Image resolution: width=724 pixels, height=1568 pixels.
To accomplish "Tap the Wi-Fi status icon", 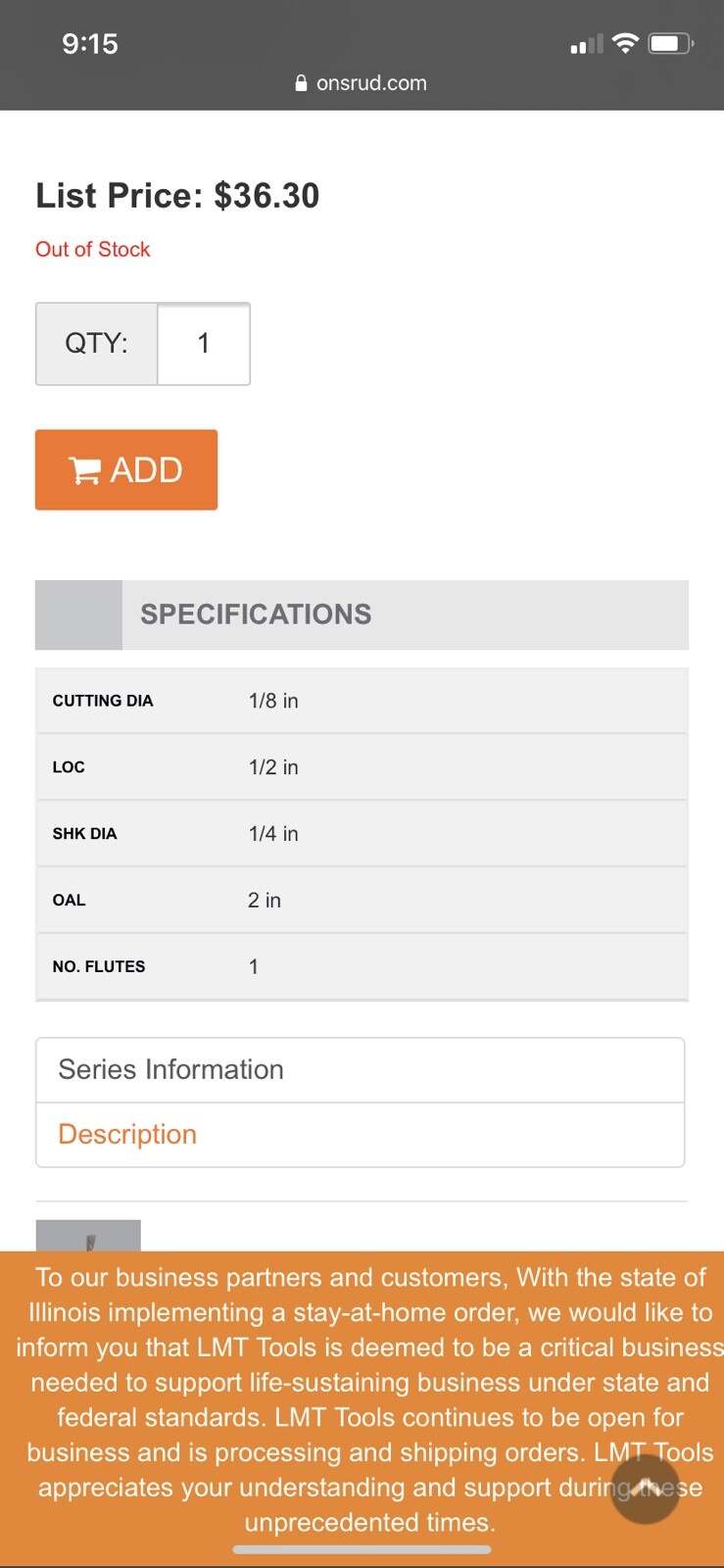I will 625,43.
